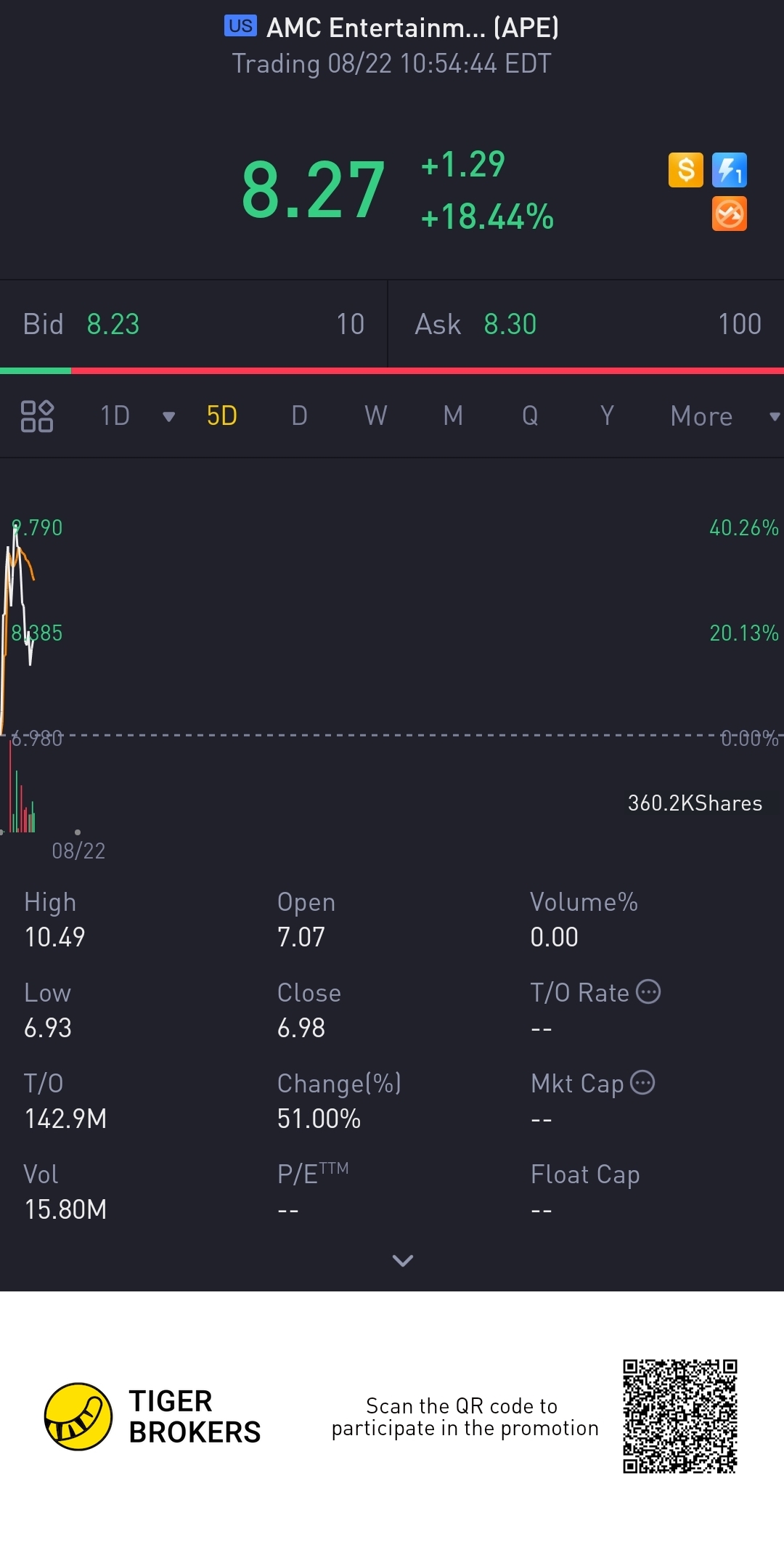
Task: Tap the info icon beside Mkt Cap
Action: (x=642, y=1082)
